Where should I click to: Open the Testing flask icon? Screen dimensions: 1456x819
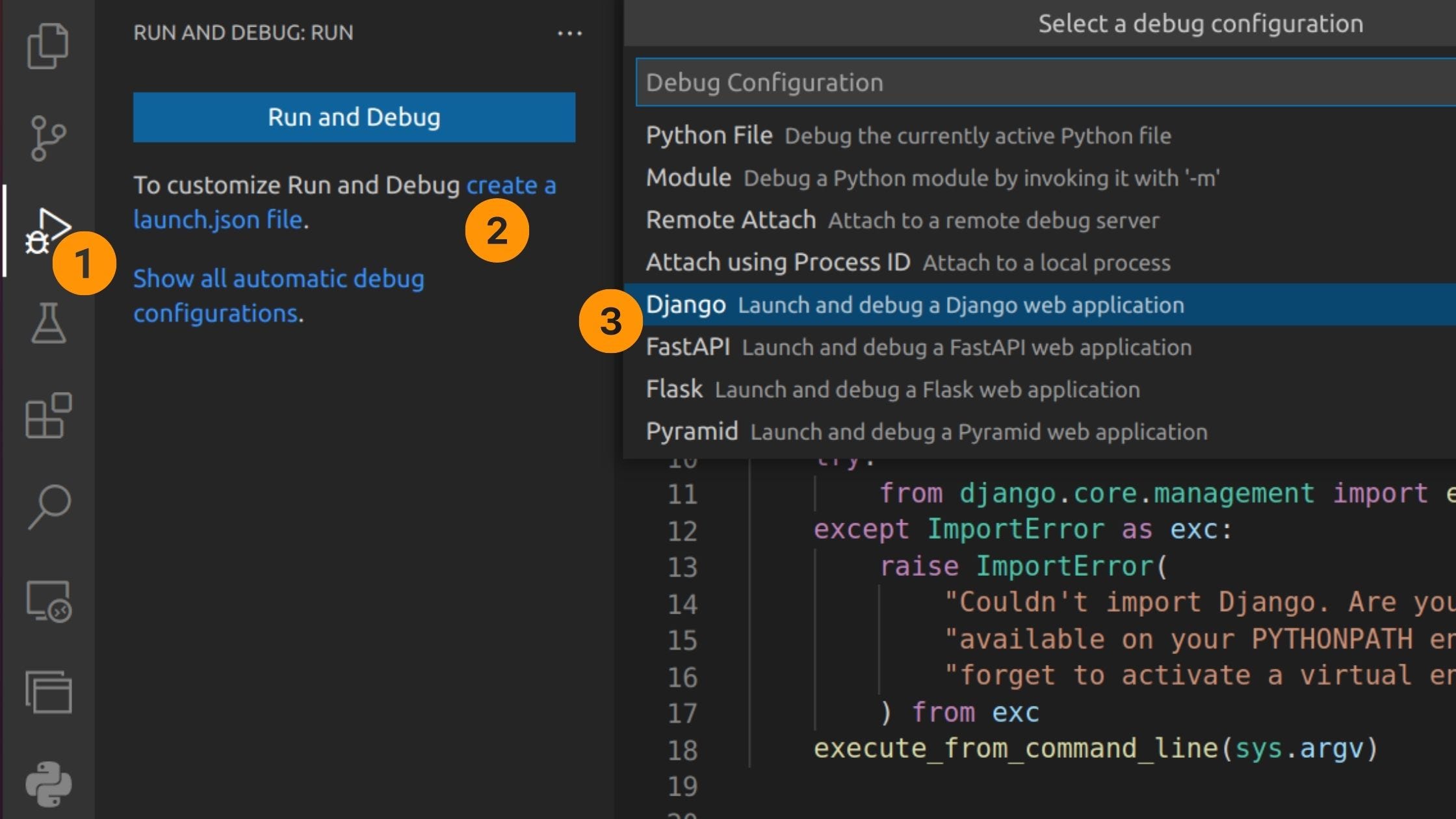pyautogui.click(x=48, y=323)
